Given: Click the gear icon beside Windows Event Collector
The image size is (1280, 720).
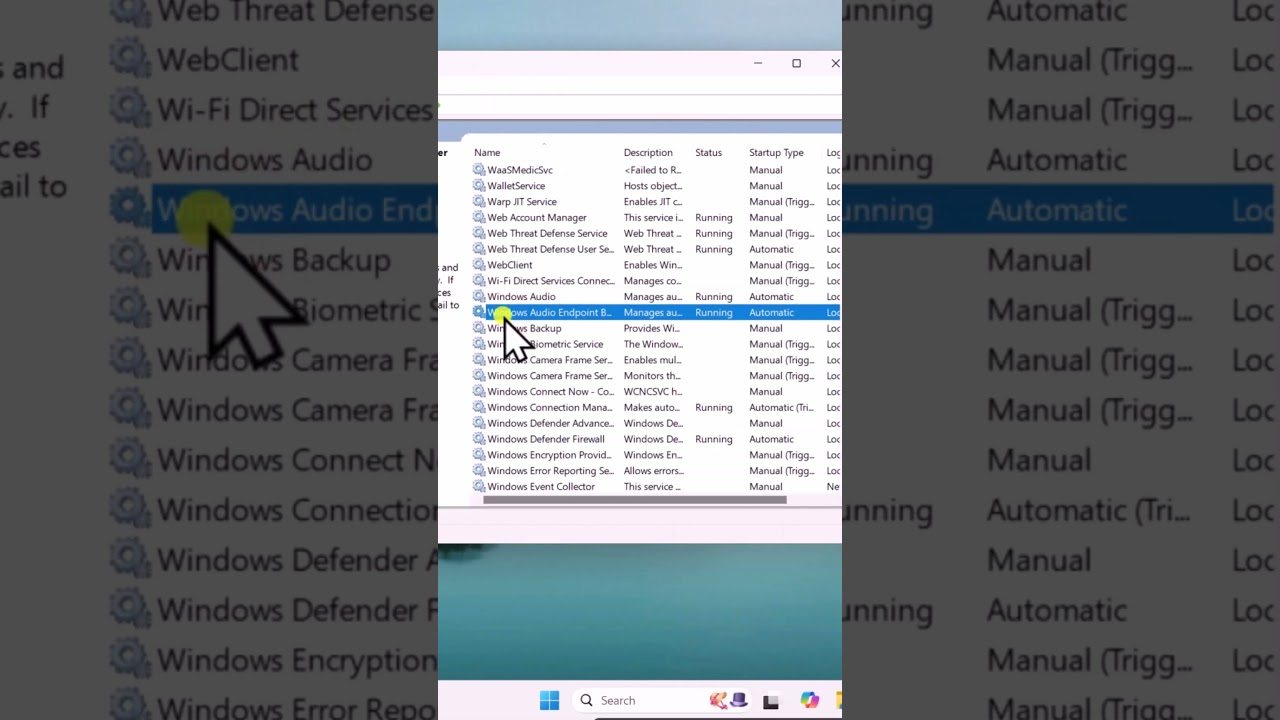Looking at the screenshot, I should [479, 487].
